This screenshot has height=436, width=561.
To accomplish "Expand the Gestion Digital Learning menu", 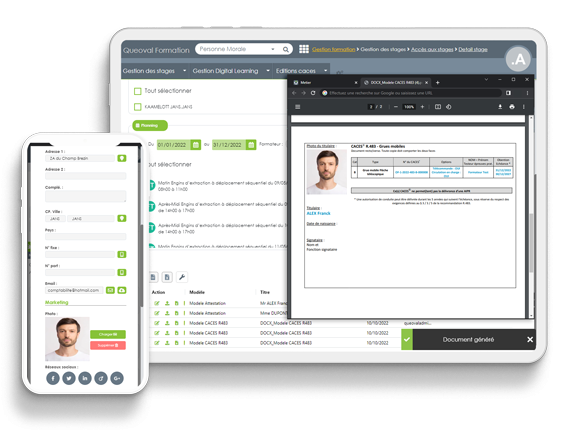I will [231, 71].
